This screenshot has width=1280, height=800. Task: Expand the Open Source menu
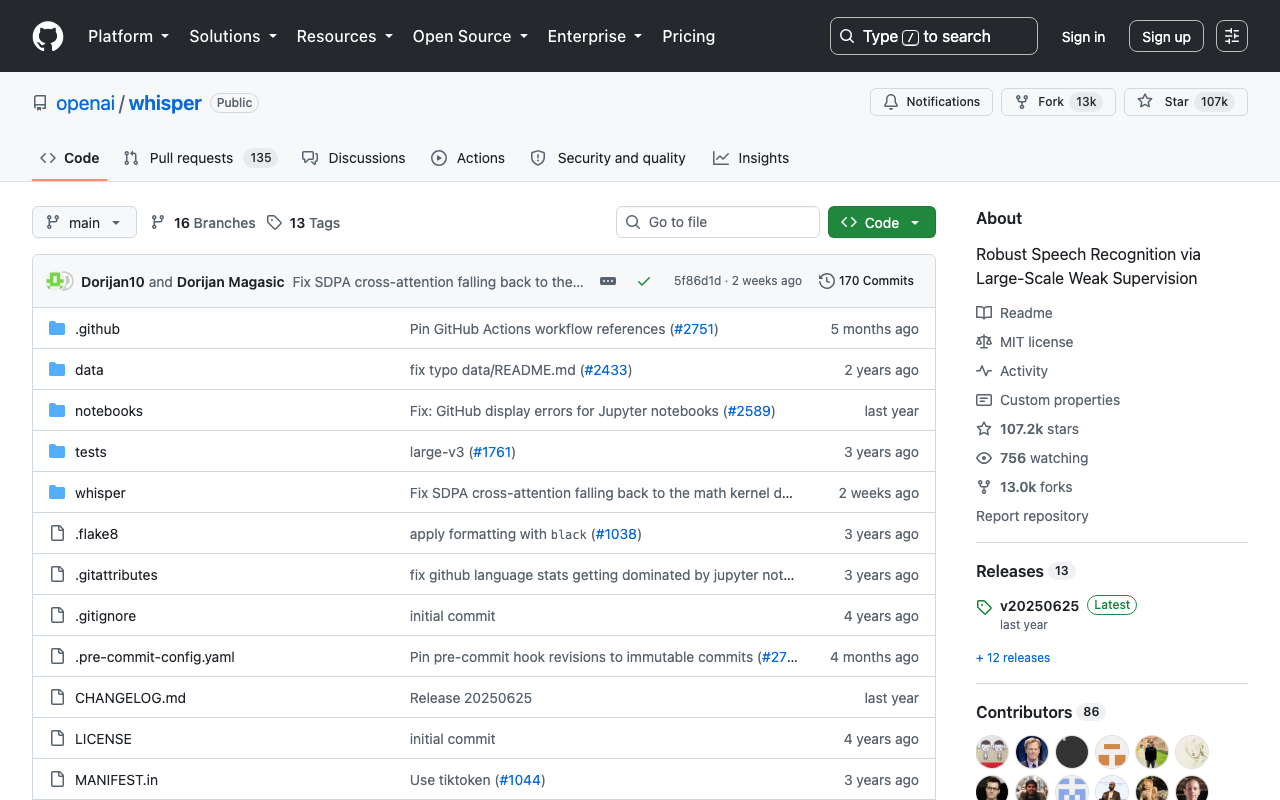pos(469,36)
